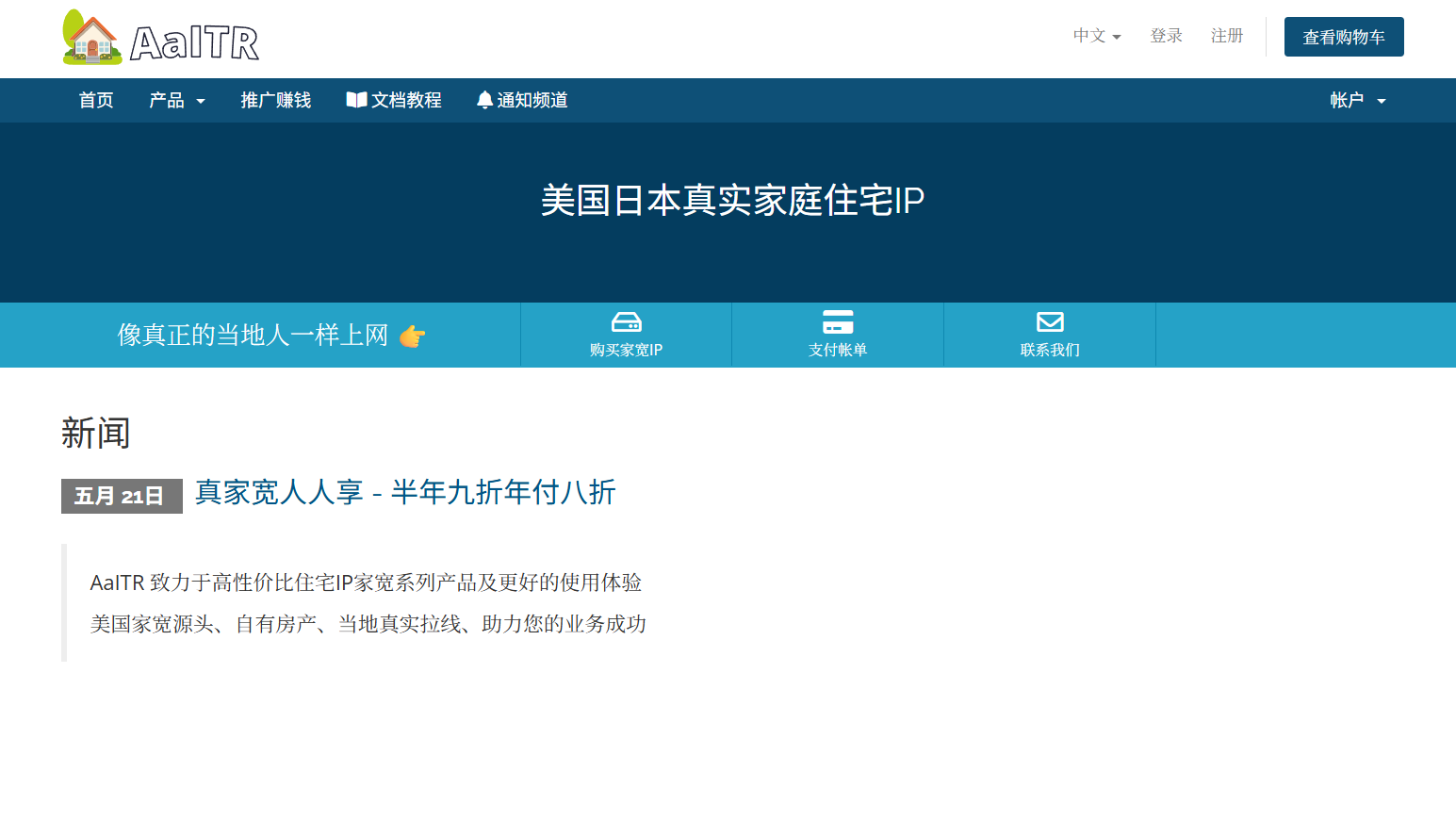This screenshot has height=837, width=1456.
Task: Click the 联系我们 envelope icon
Action: [1050, 322]
